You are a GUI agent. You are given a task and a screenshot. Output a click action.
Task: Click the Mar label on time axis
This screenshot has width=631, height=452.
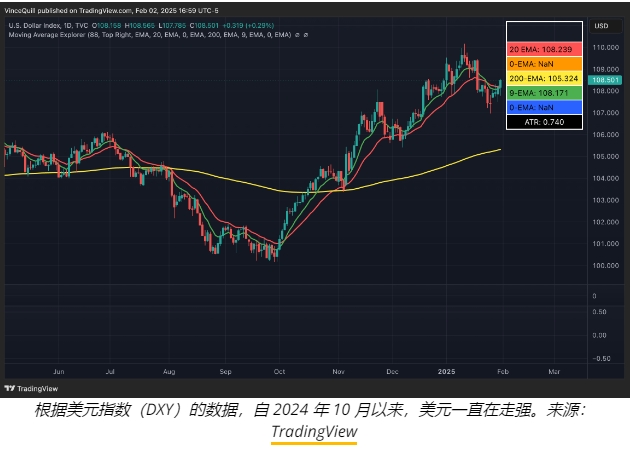pos(554,372)
